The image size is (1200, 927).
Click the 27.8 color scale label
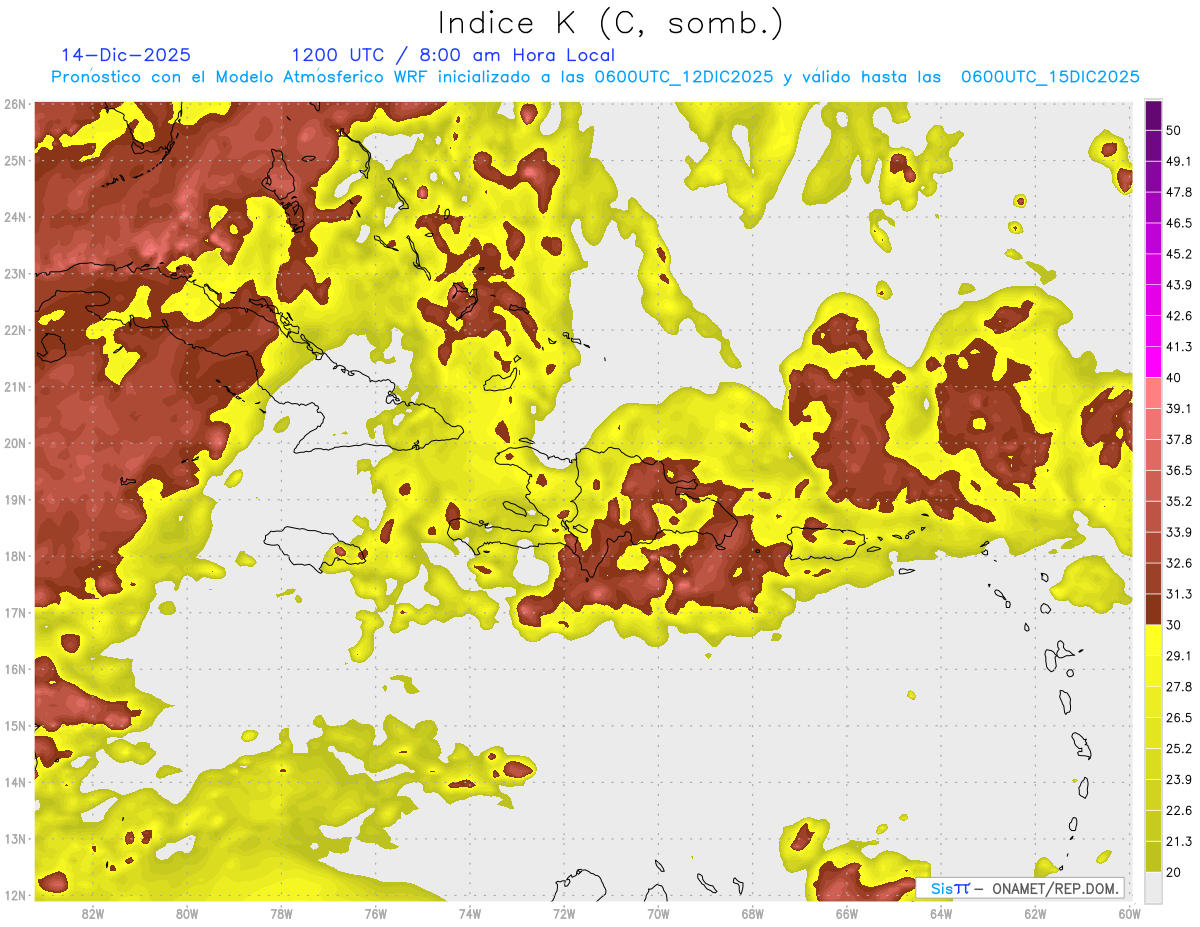click(1178, 687)
